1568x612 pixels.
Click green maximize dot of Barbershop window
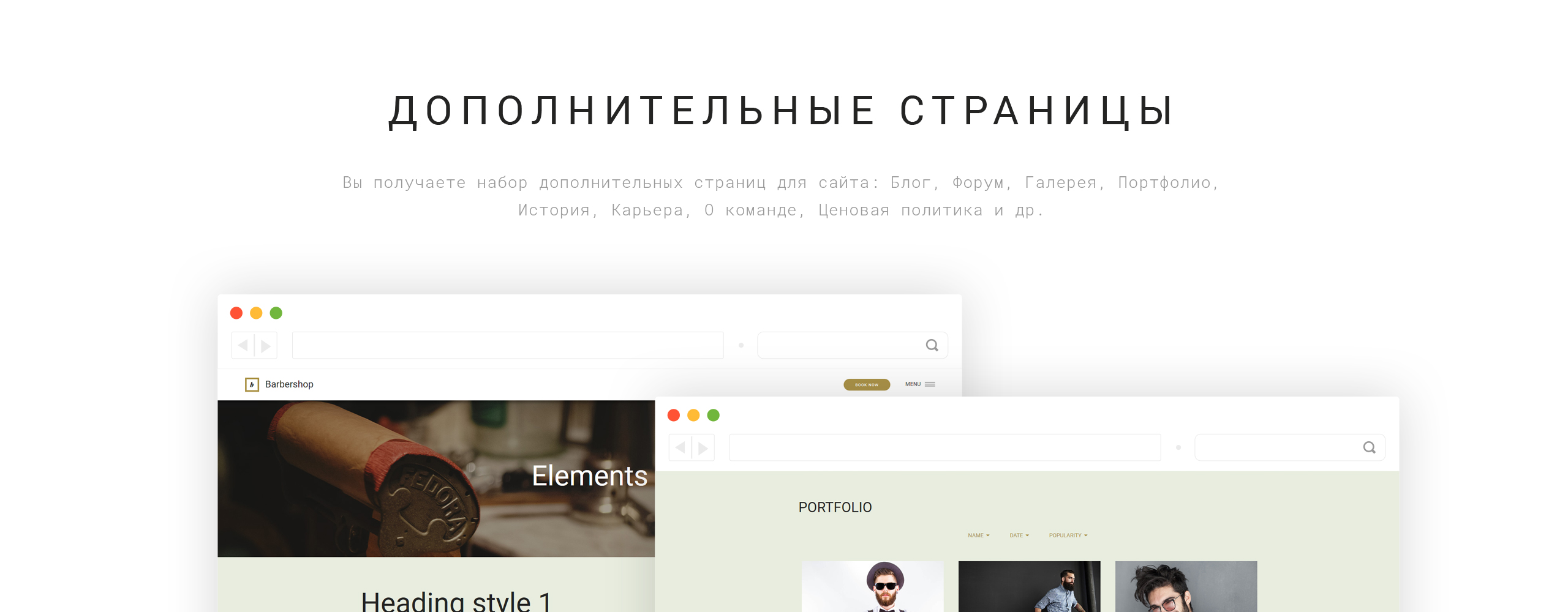click(276, 313)
